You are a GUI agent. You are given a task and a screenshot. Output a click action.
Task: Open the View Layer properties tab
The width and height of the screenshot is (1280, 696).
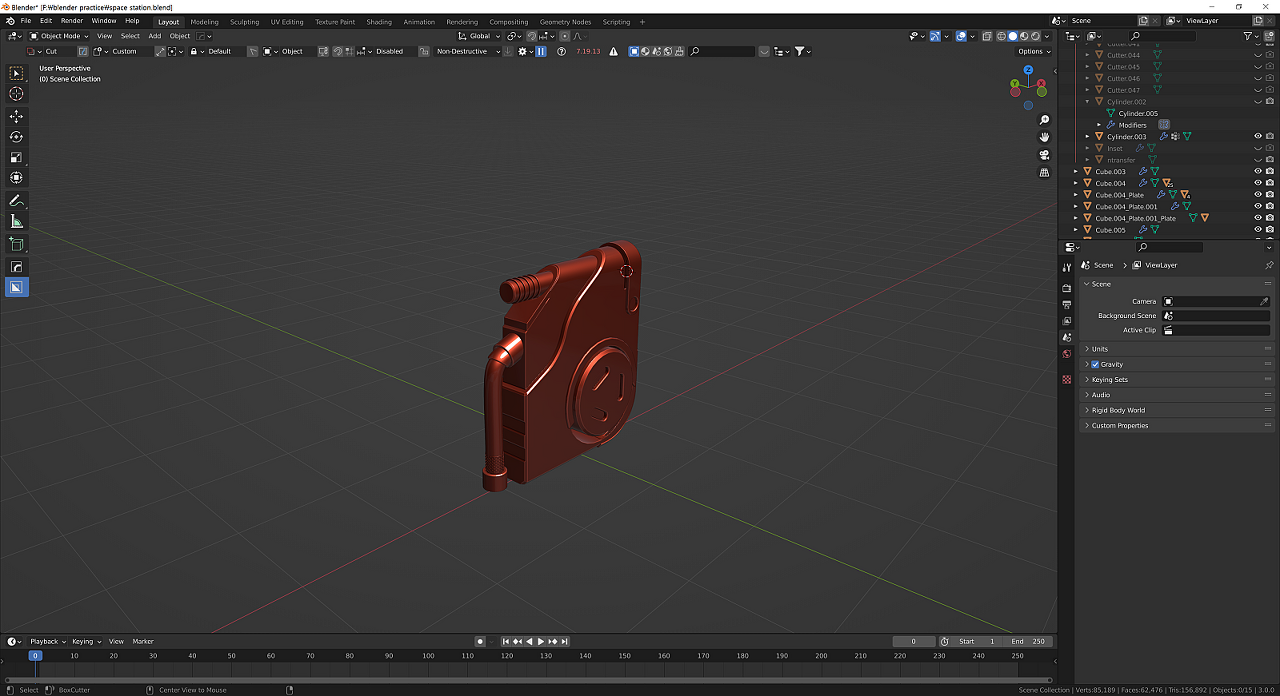pyautogui.click(x=1067, y=321)
